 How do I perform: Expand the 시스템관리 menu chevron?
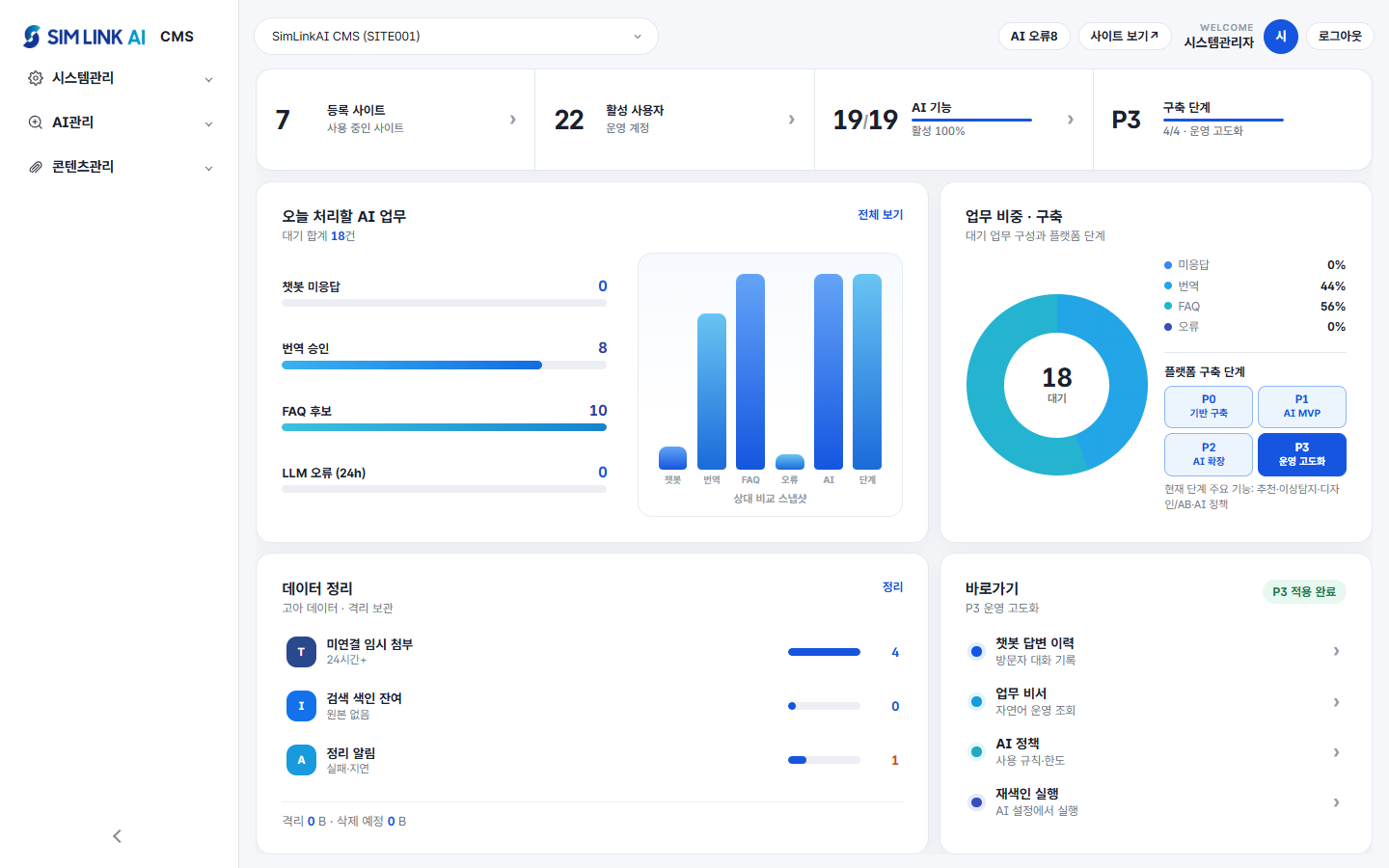(x=208, y=79)
